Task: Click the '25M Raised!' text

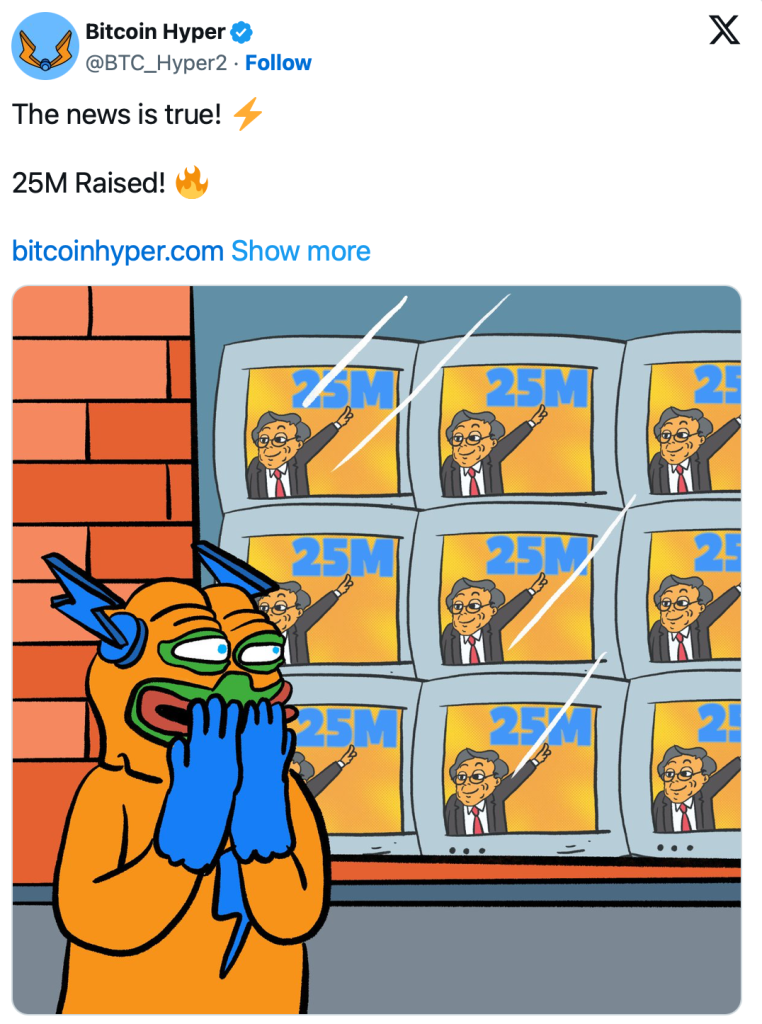Action: (89, 183)
